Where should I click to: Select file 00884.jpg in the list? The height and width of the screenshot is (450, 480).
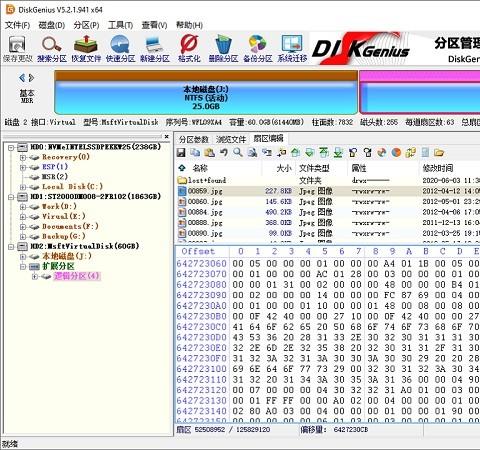pyautogui.click(x=328, y=212)
